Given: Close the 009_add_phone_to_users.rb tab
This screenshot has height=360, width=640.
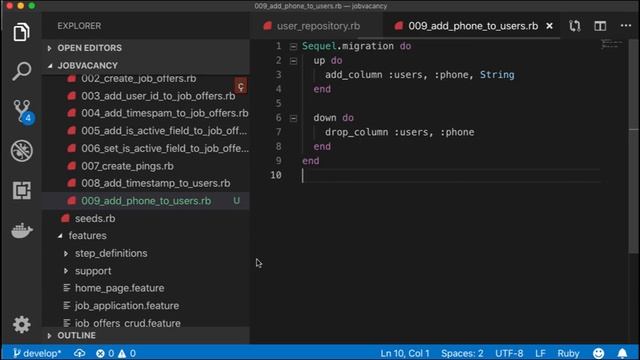Looking at the screenshot, I should (549, 26).
